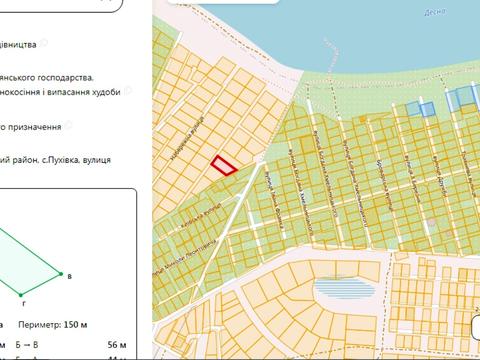Click info icon beside 'івництва' text
This screenshot has width=480, height=360.
point(44,43)
